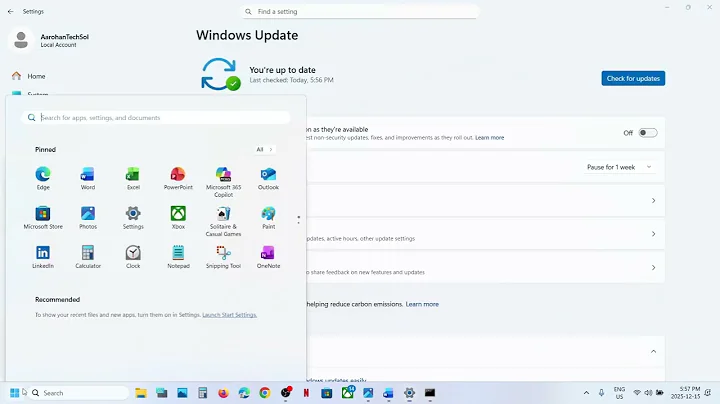Open Calculator from pinned apps
This screenshot has height=404, width=720.
click(x=88, y=257)
